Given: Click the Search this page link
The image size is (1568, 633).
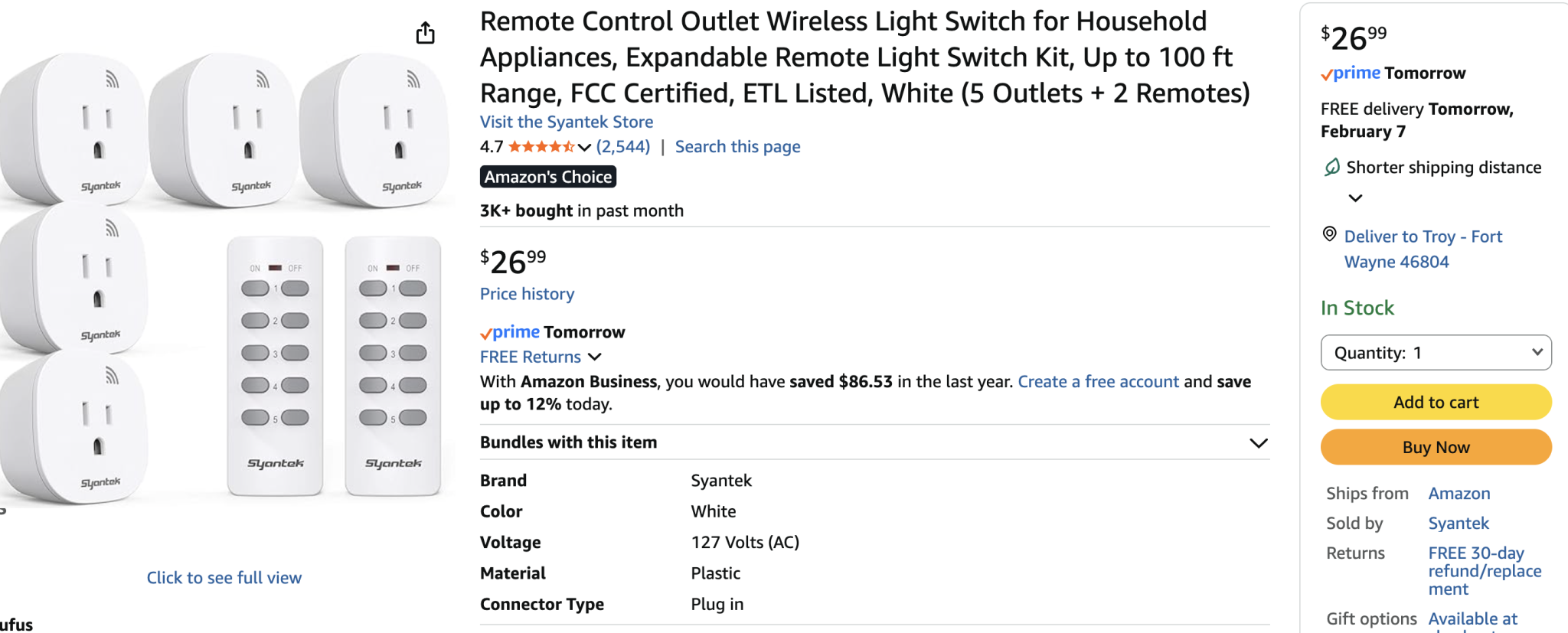Looking at the screenshot, I should click(737, 147).
